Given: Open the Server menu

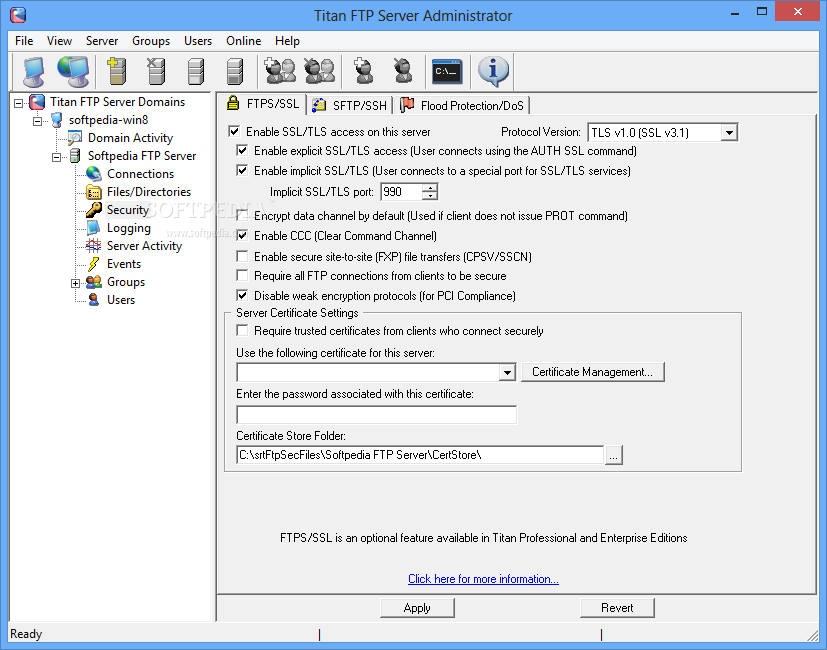Looking at the screenshot, I should (102, 41).
